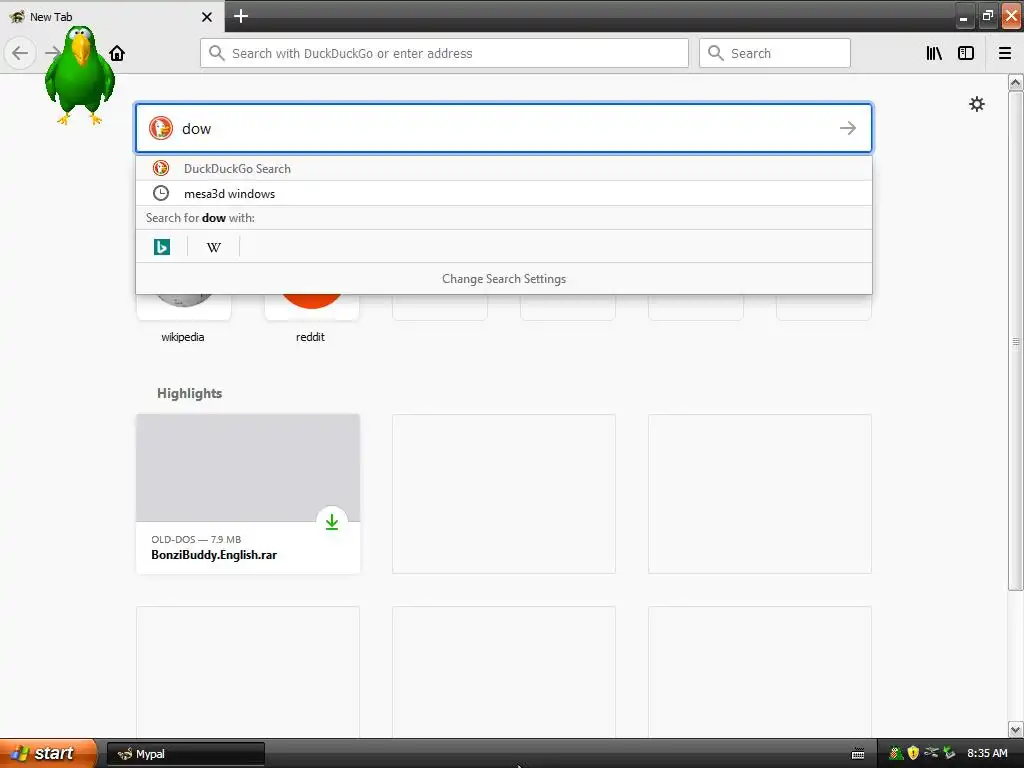Pick the 'mesa3d windows' history suggestion
The image size is (1024, 768).
click(504, 193)
